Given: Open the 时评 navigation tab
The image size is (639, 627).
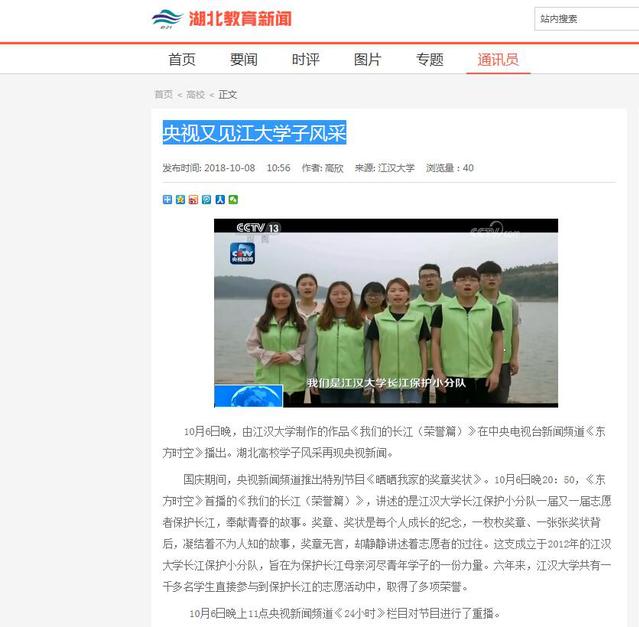Looking at the screenshot, I should click(306, 59).
